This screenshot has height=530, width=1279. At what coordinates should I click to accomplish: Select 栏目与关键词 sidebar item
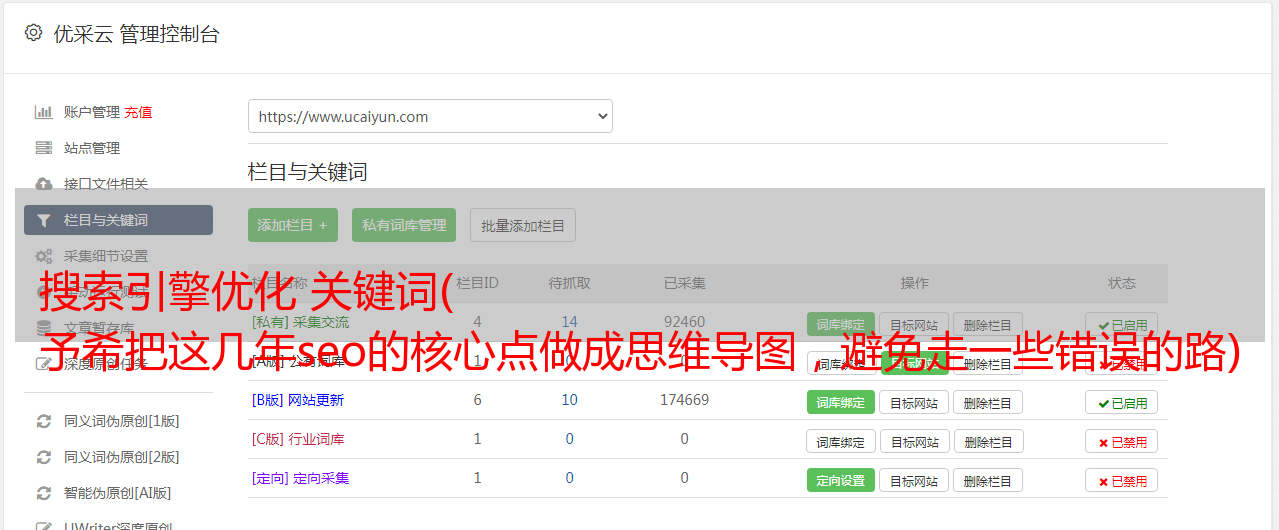pyautogui.click(x=118, y=220)
